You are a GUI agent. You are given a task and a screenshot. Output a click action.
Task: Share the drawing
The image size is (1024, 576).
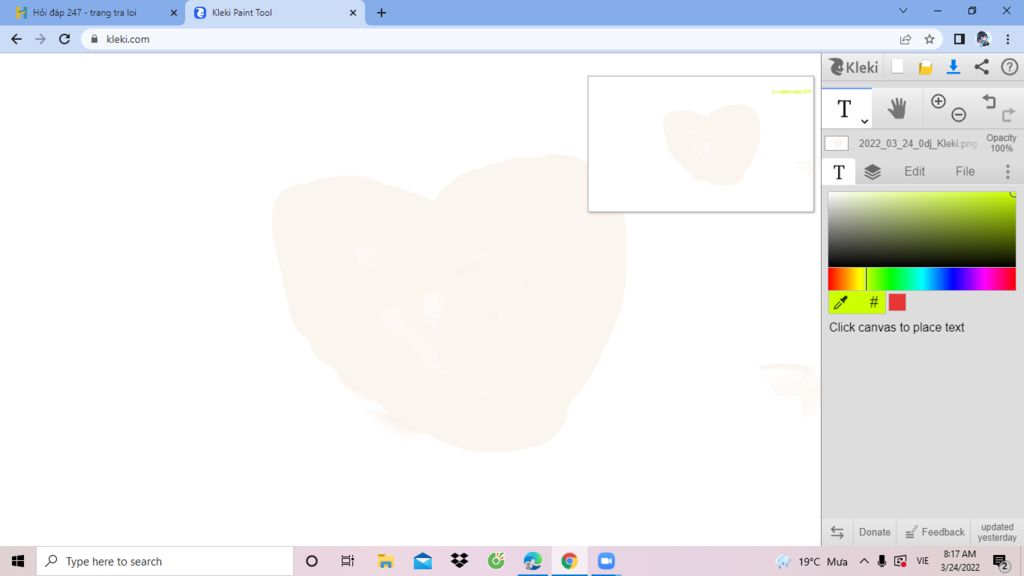click(982, 67)
